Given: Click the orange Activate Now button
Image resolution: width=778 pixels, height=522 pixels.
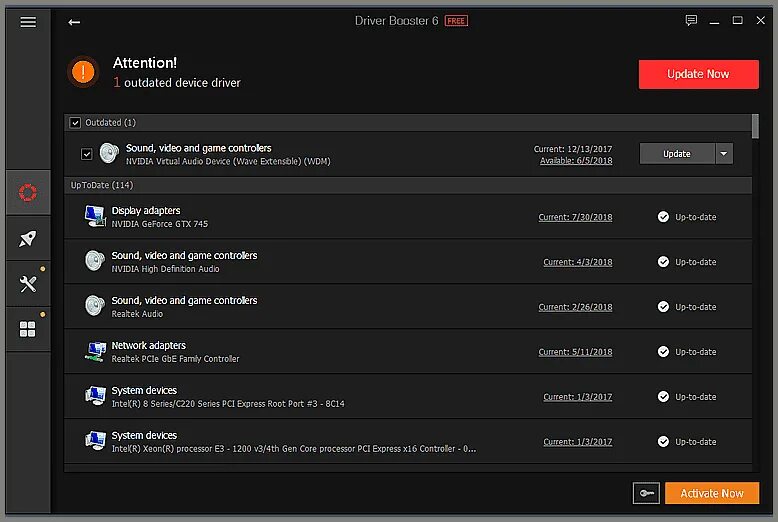Looking at the screenshot, I should click(712, 493).
